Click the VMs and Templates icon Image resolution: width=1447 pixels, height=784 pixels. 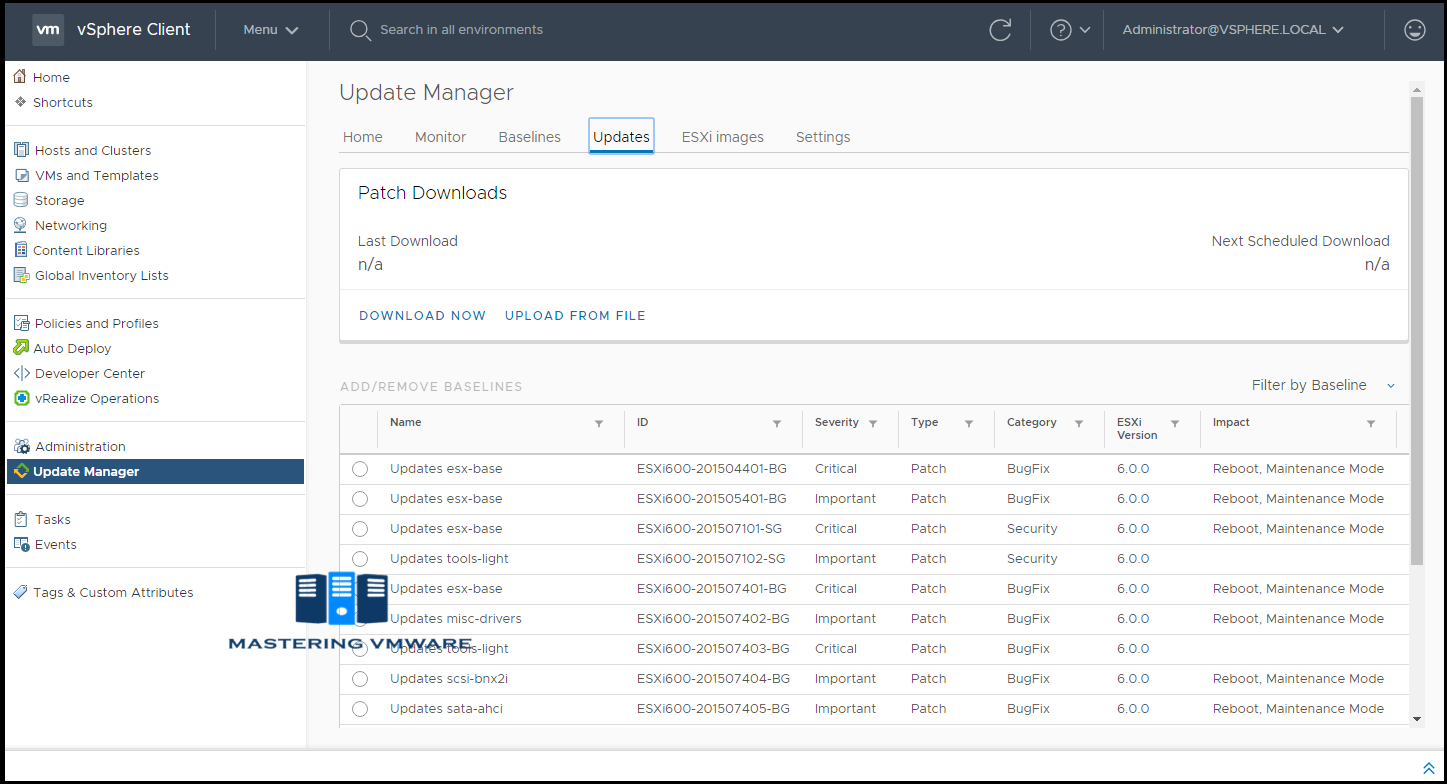pos(21,175)
